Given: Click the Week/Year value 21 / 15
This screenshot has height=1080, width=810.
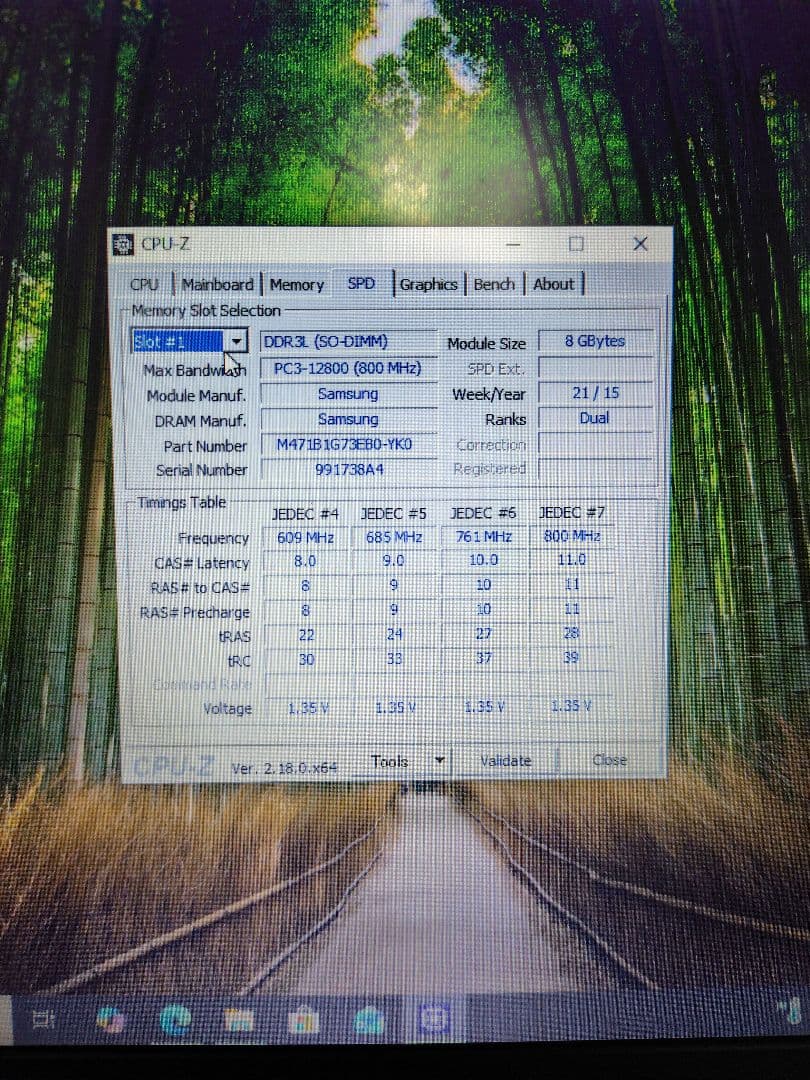Looking at the screenshot, I should tap(595, 393).
